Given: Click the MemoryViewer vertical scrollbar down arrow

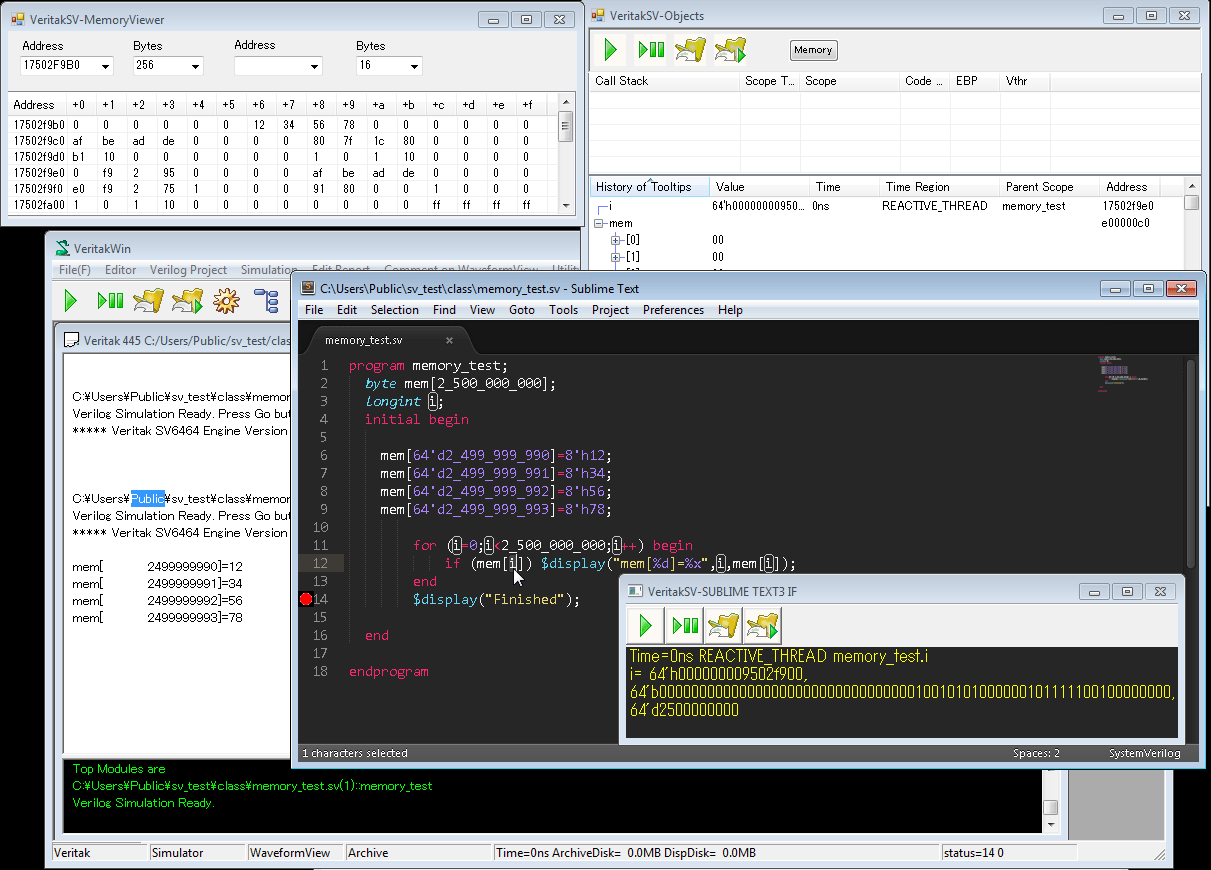Looking at the screenshot, I should click(566, 205).
